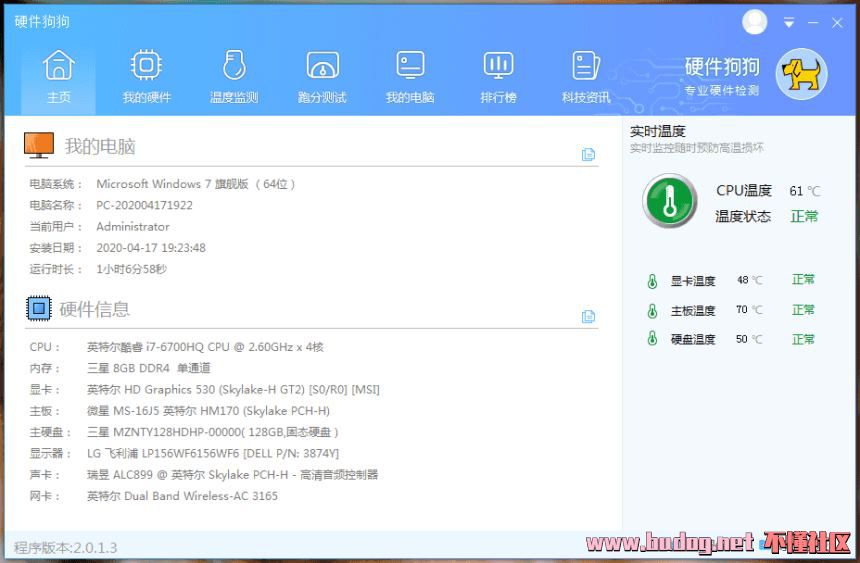
Task: Click the green CPU thermometer gauge
Action: (x=669, y=201)
